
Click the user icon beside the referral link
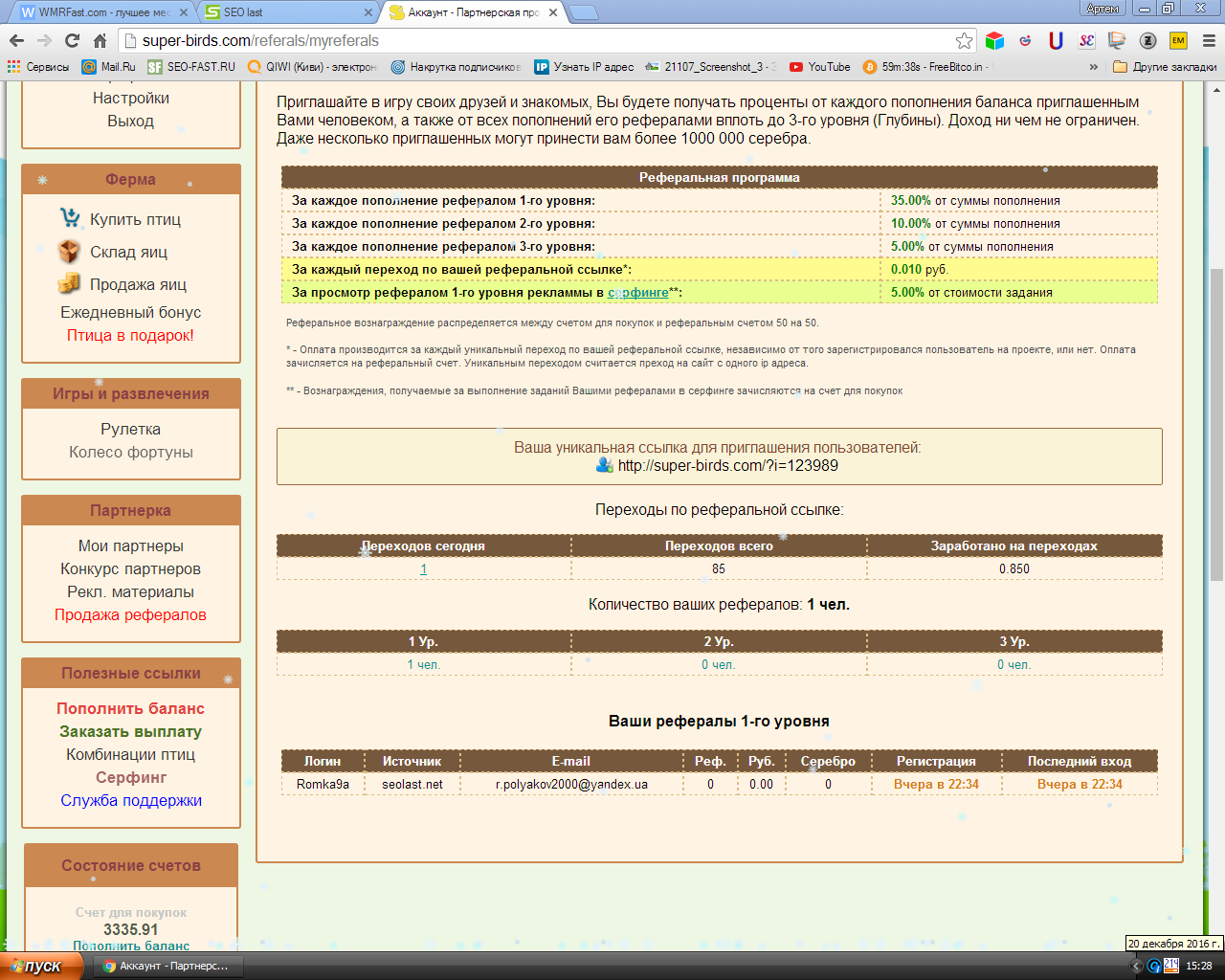(605, 465)
